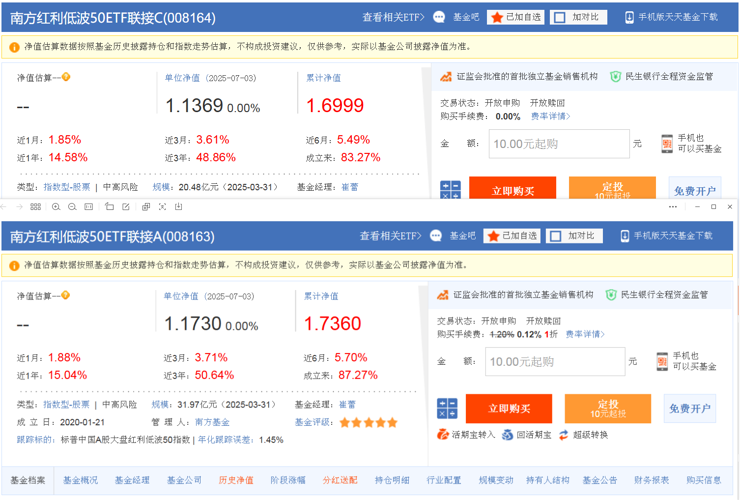
Task: Zoom out with the magnifier minus icon
Action: 72,207
